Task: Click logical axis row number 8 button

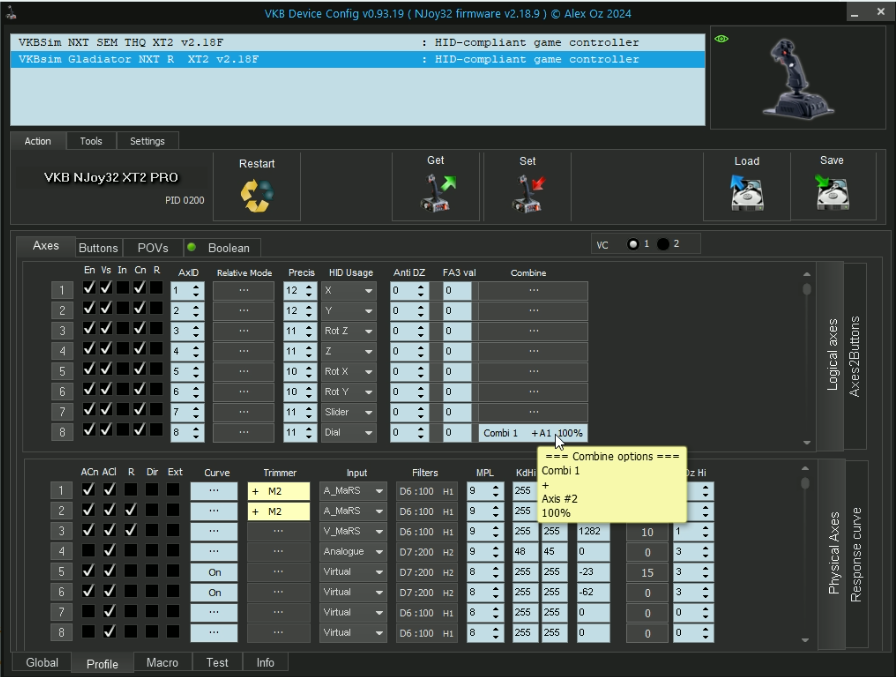Action: 62,432
